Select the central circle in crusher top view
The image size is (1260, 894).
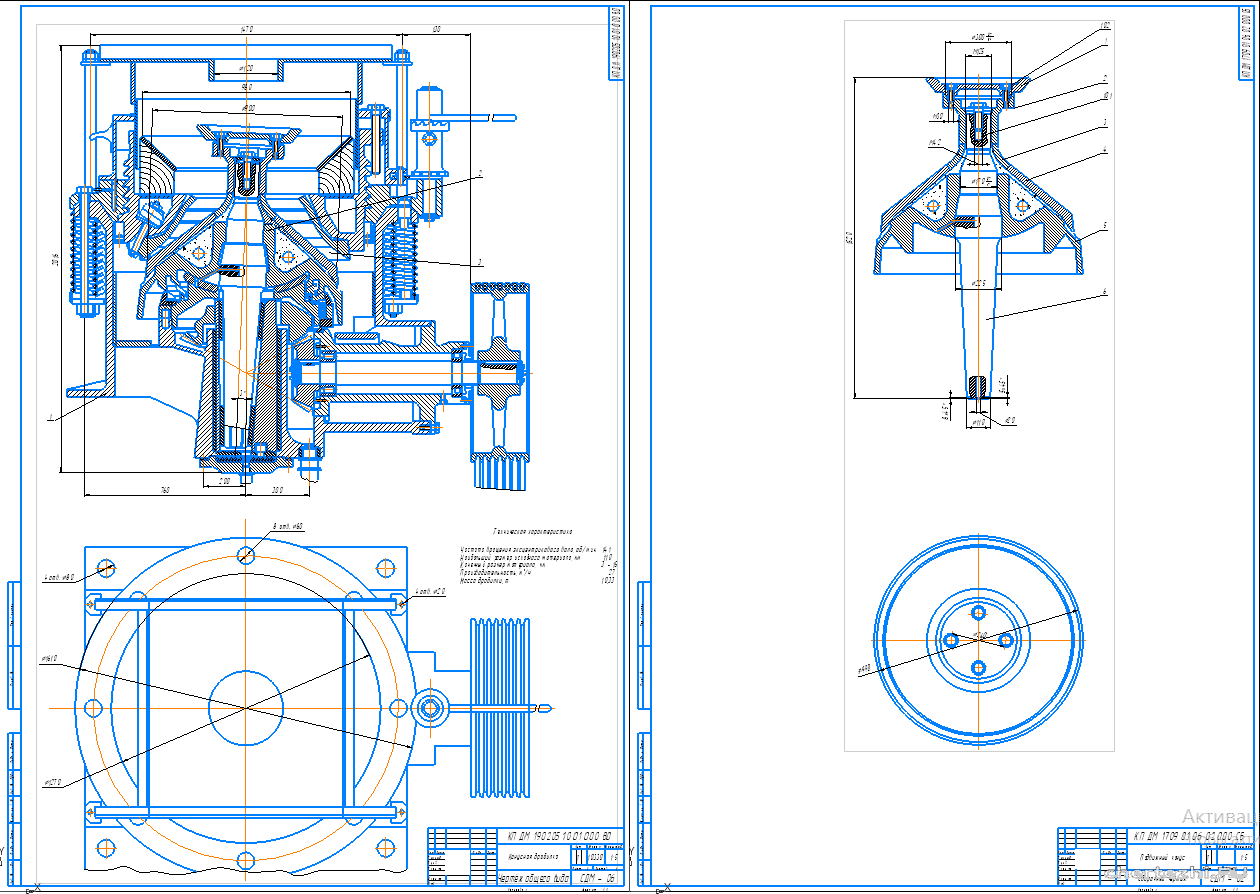(246, 708)
